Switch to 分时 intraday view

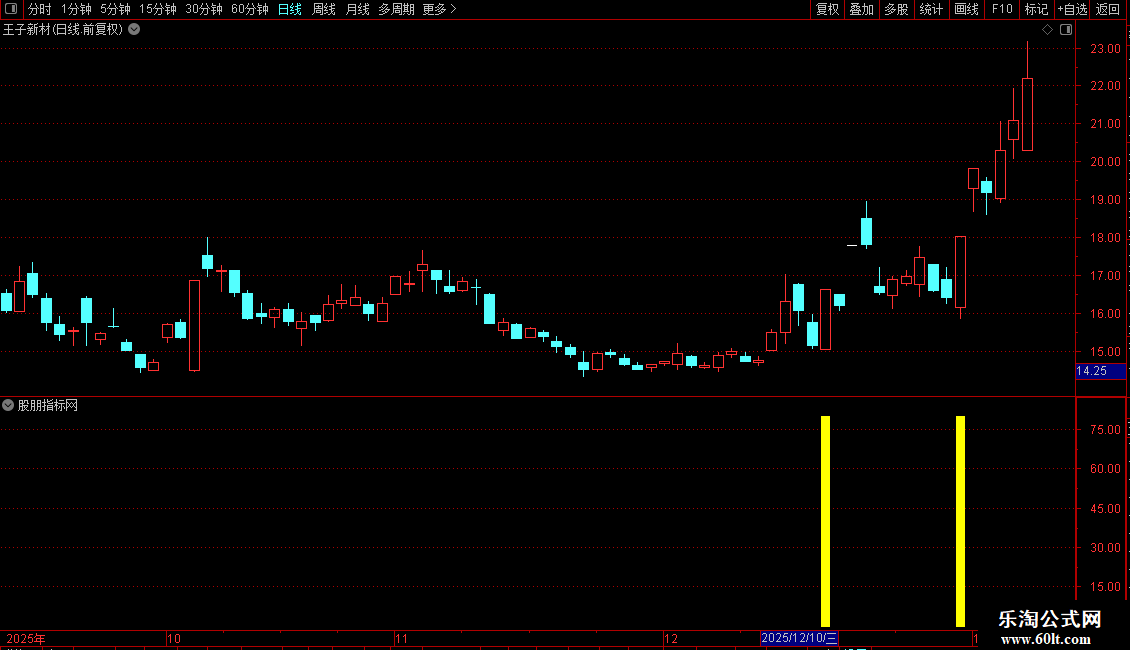(x=40, y=9)
